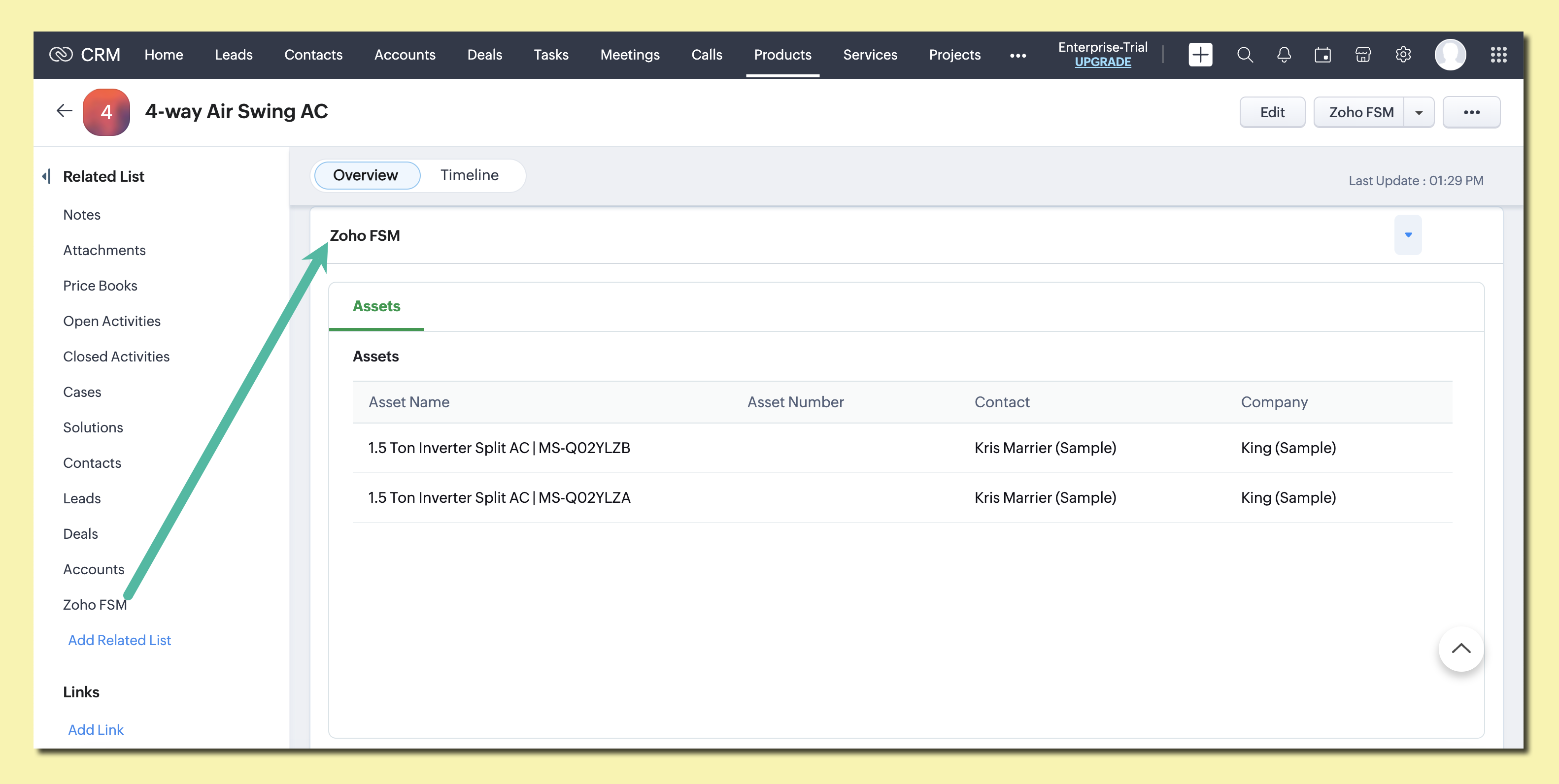
Task: Open the search magnifier icon
Action: coord(1244,55)
